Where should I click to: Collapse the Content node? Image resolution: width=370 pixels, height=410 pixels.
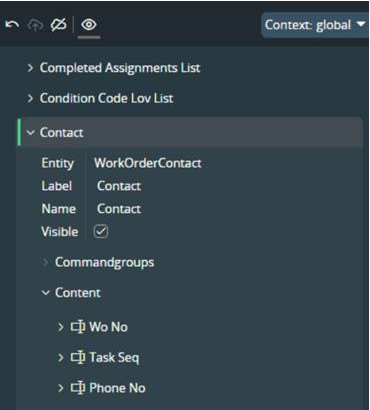(x=46, y=293)
